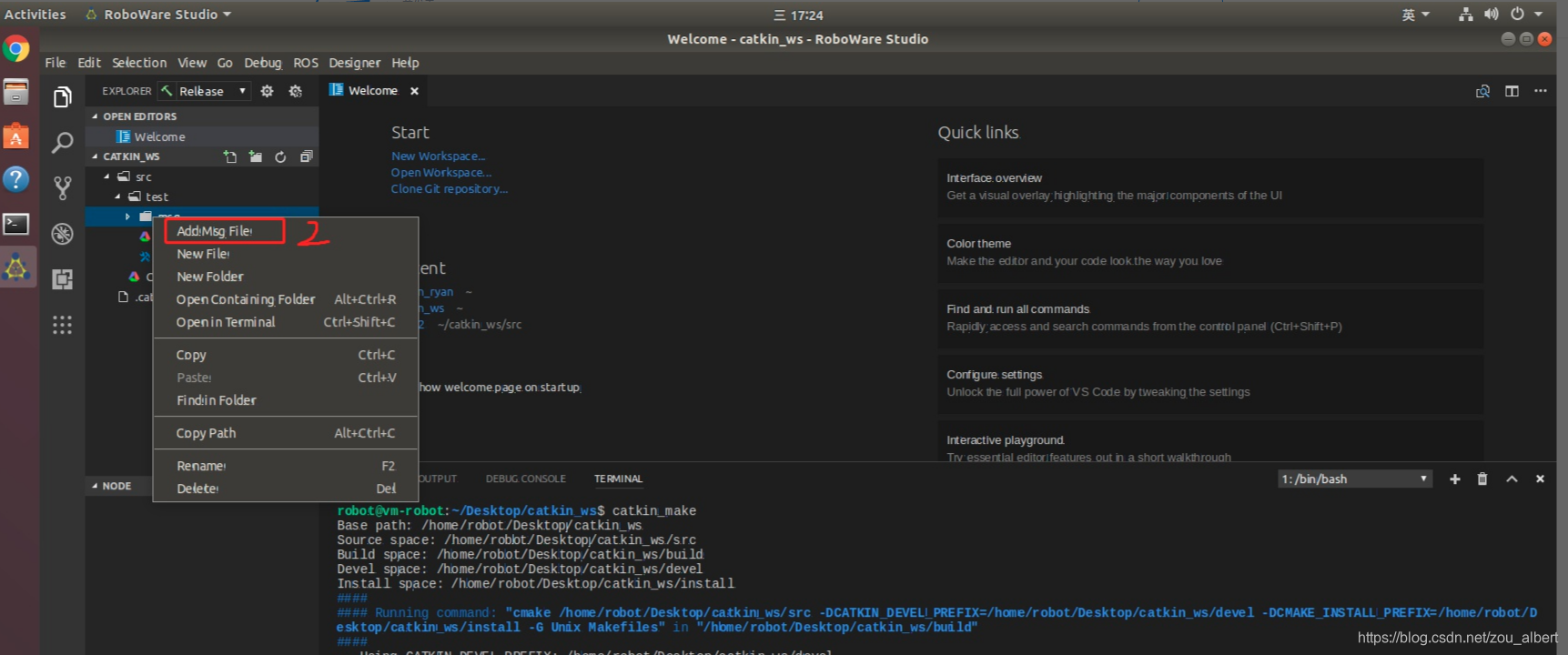Screen dimensions: 1568x655
Task: Kill the terminal with the trash icon
Action: pos(1482,479)
